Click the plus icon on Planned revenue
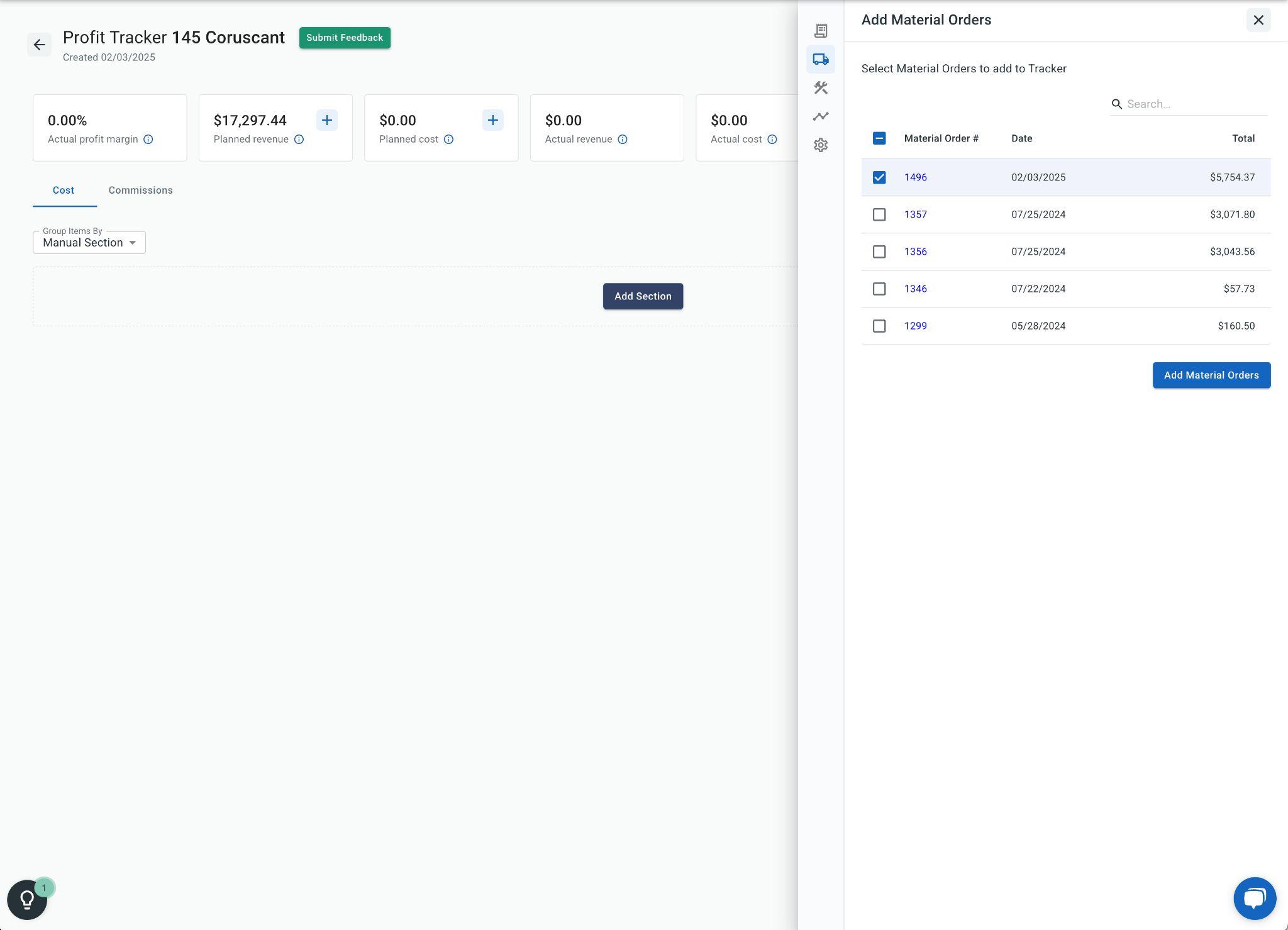The width and height of the screenshot is (1288, 930). point(327,120)
